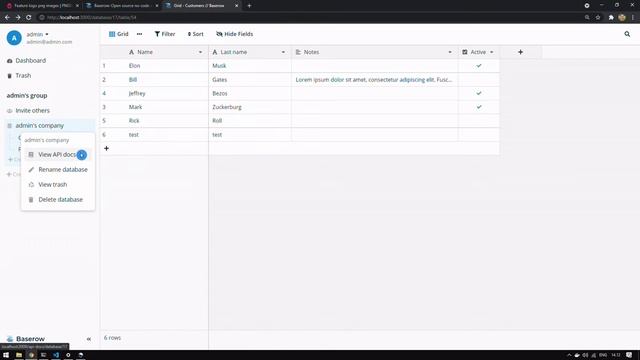This screenshot has height=360, width=640.
Task: Open the Notes field dropdown arrow
Action: 450,52
